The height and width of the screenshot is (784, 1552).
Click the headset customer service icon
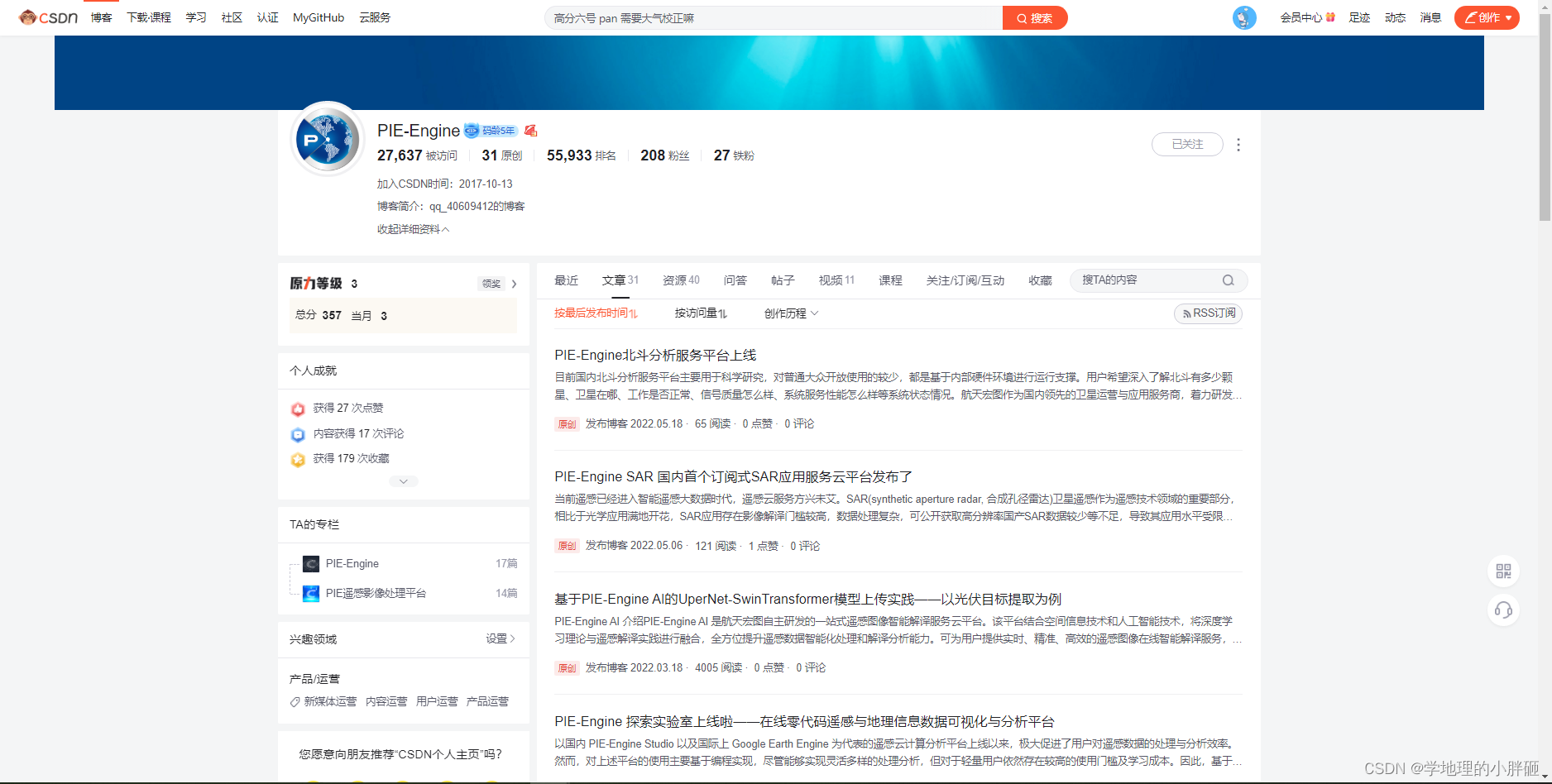(x=1503, y=610)
